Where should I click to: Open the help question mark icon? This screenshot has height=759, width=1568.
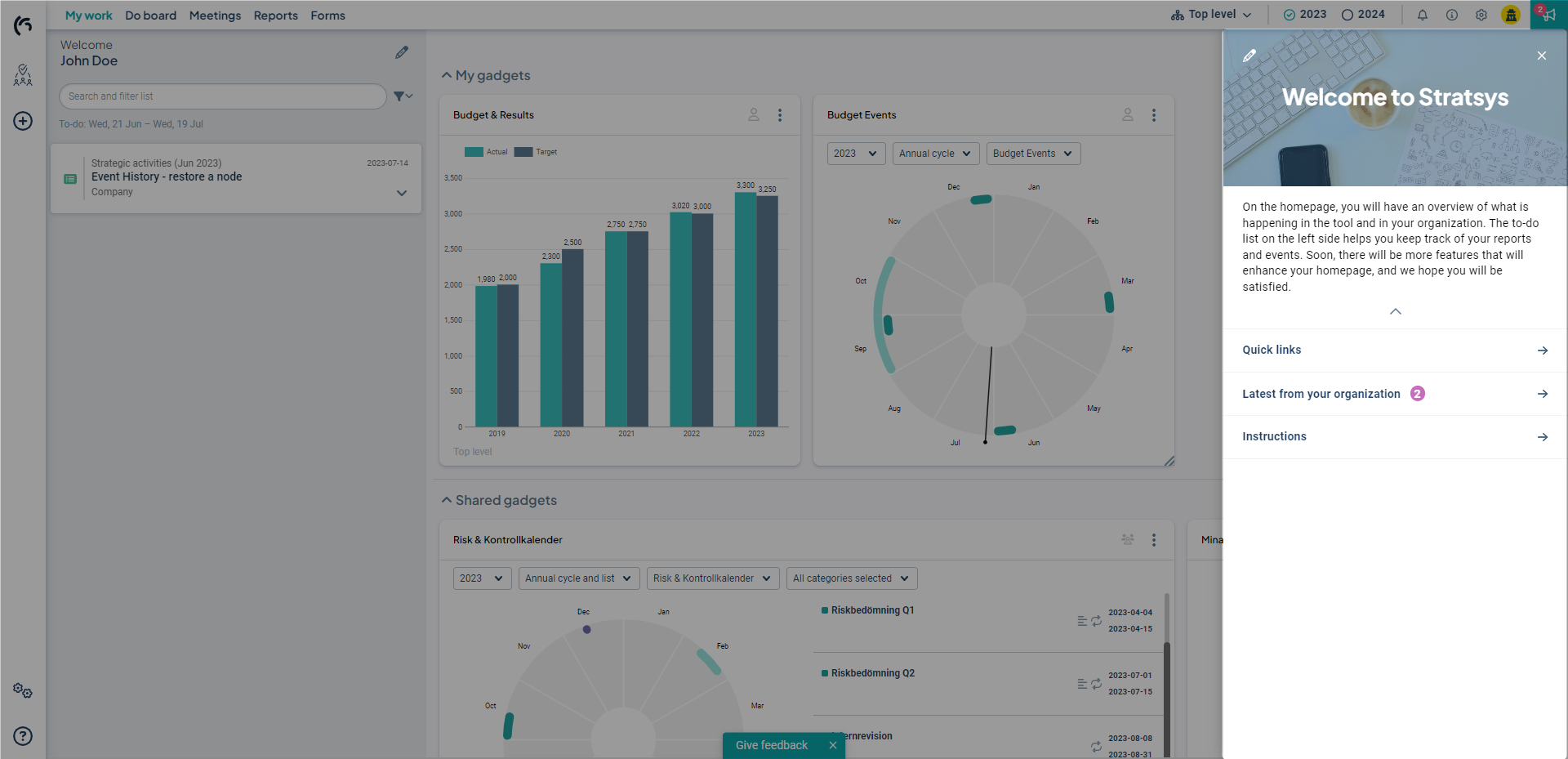coord(23,736)
